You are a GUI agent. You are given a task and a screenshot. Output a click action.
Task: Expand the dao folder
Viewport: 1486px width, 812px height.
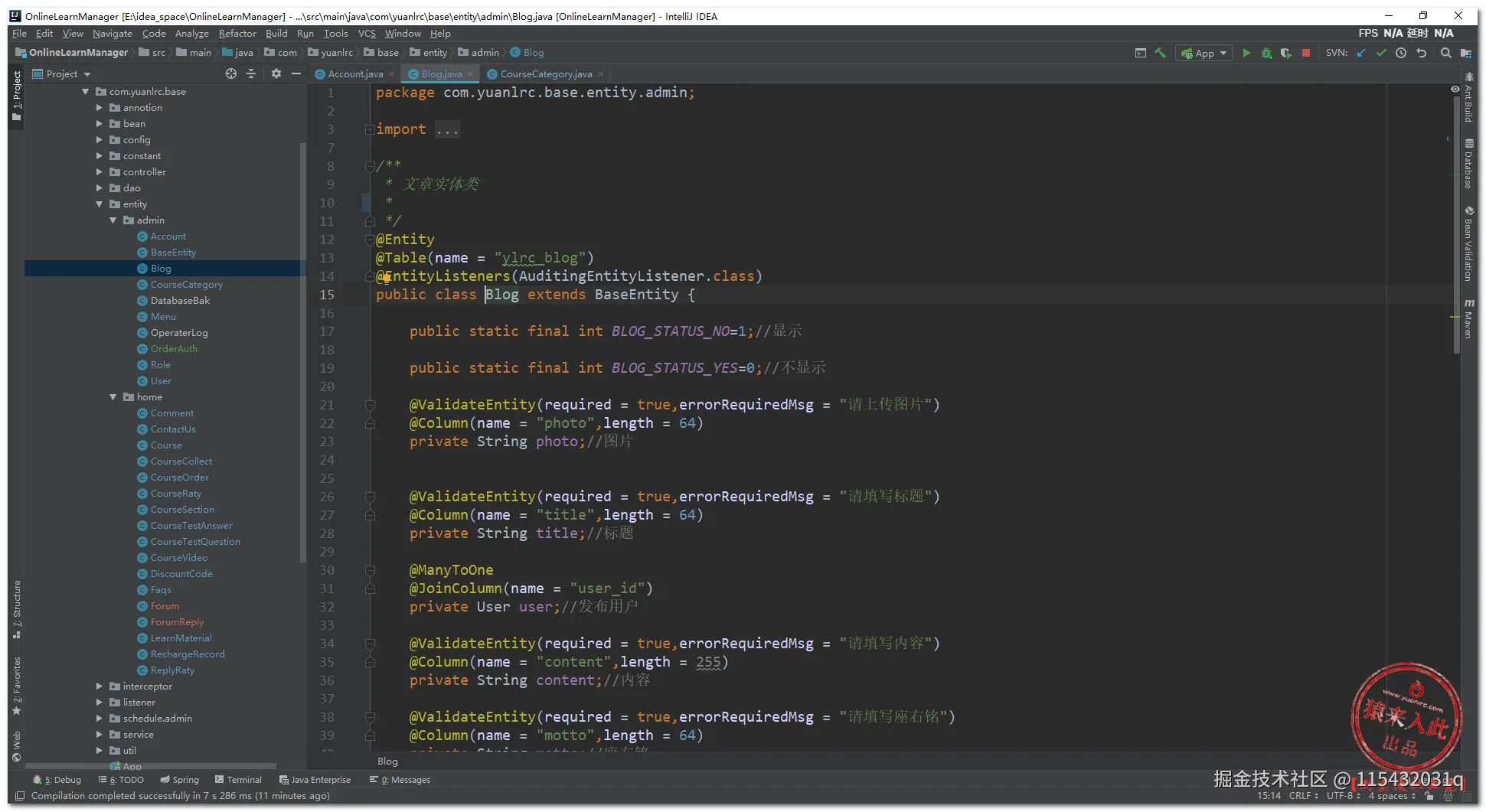(x=100, y=188)
